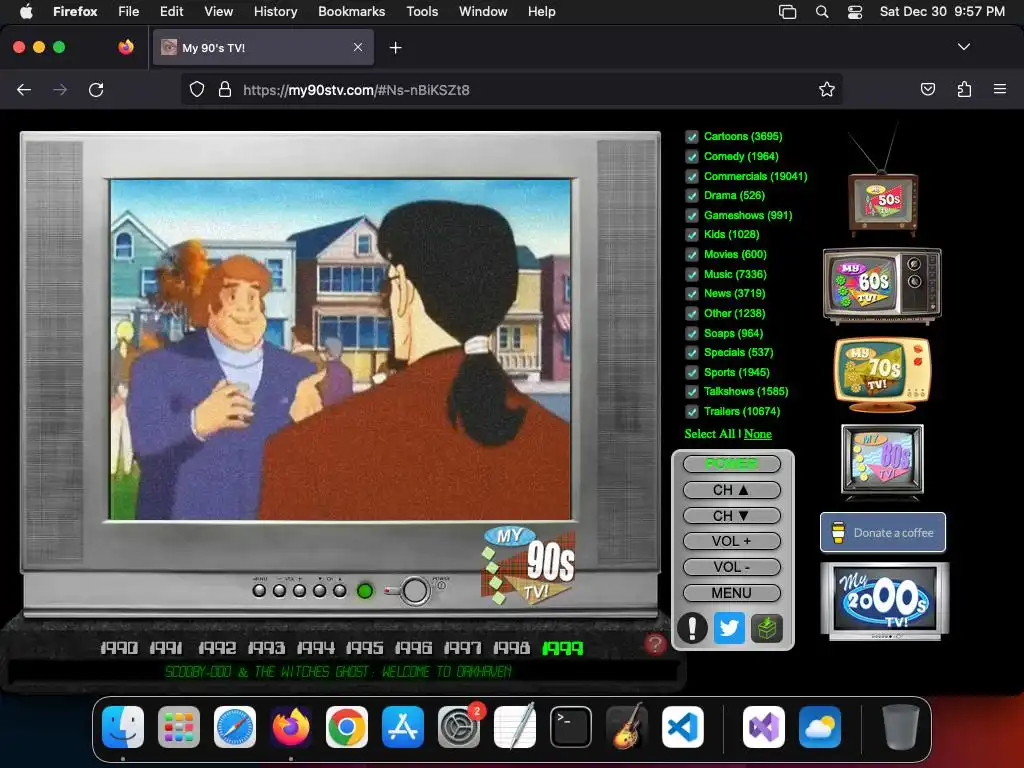Uncheck the Cartoons (3695) checkbox
This screenshot has width=1024, height=768.
coord(692,137)
